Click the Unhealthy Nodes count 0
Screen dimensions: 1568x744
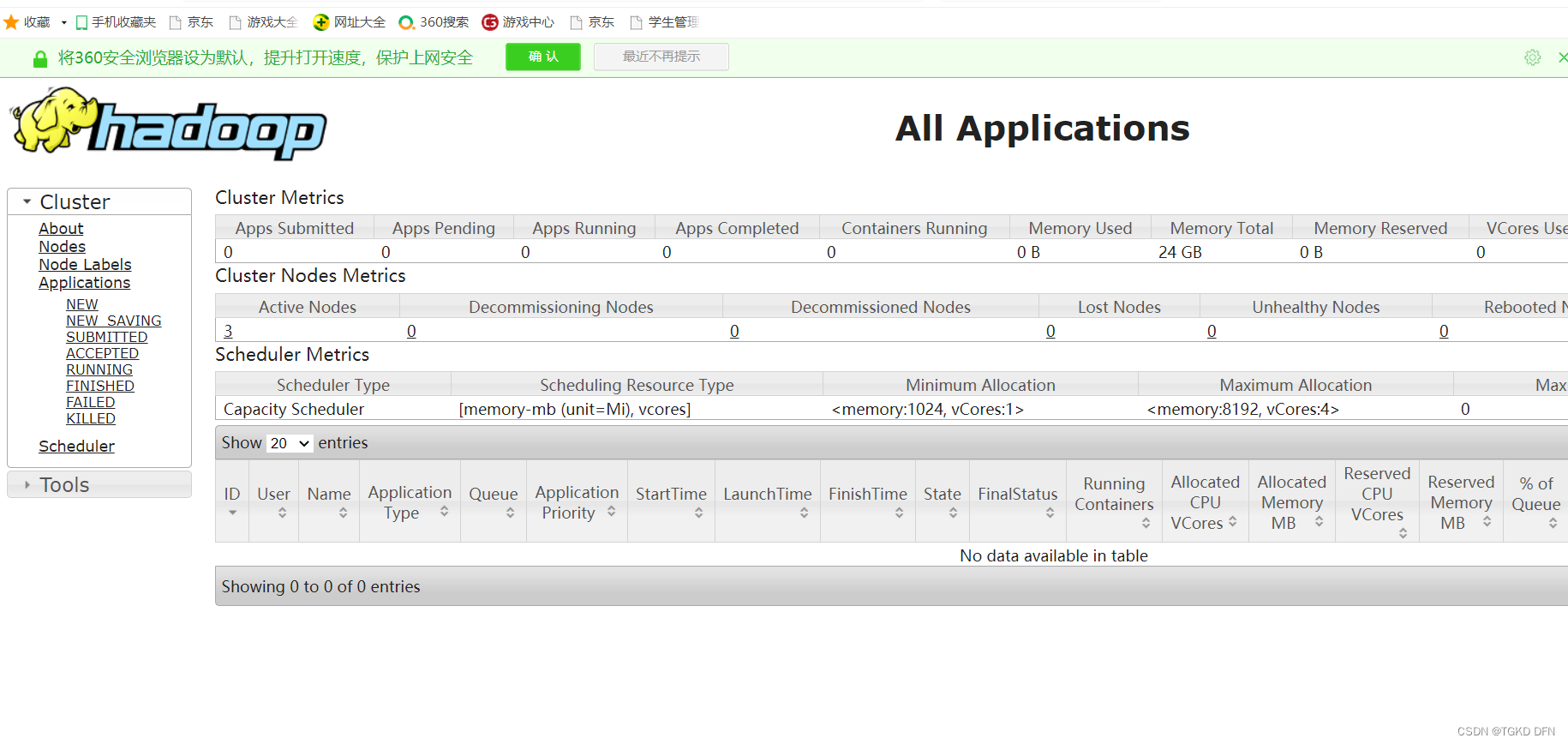coord(1212,331)
